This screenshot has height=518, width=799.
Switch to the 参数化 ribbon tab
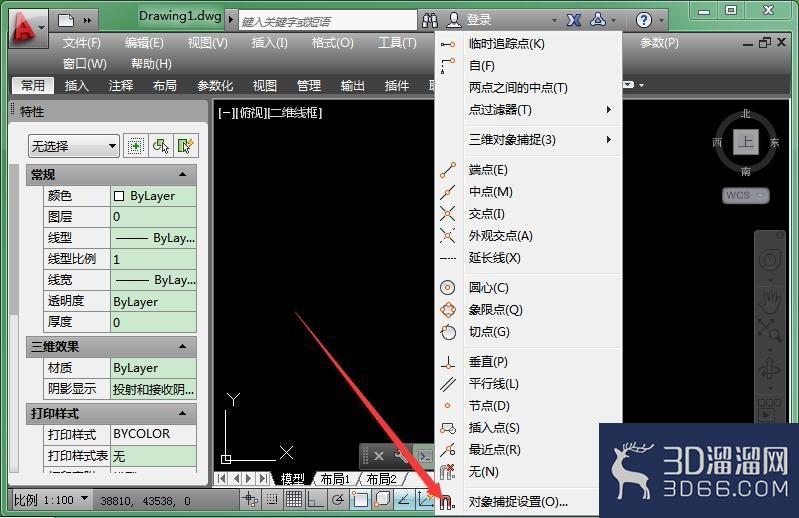[215, 86]
